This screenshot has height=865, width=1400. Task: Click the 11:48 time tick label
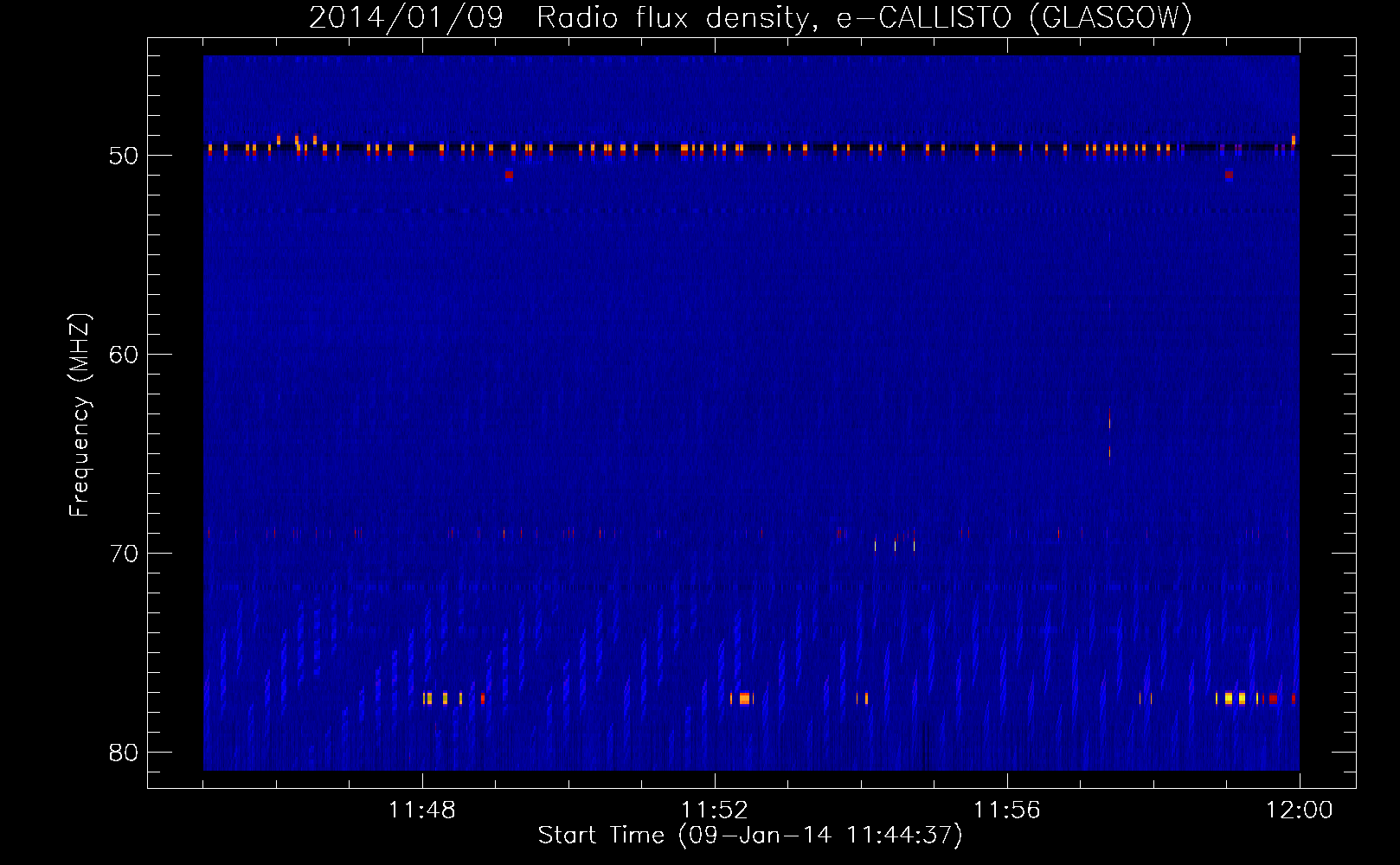[x=422, y=811]
